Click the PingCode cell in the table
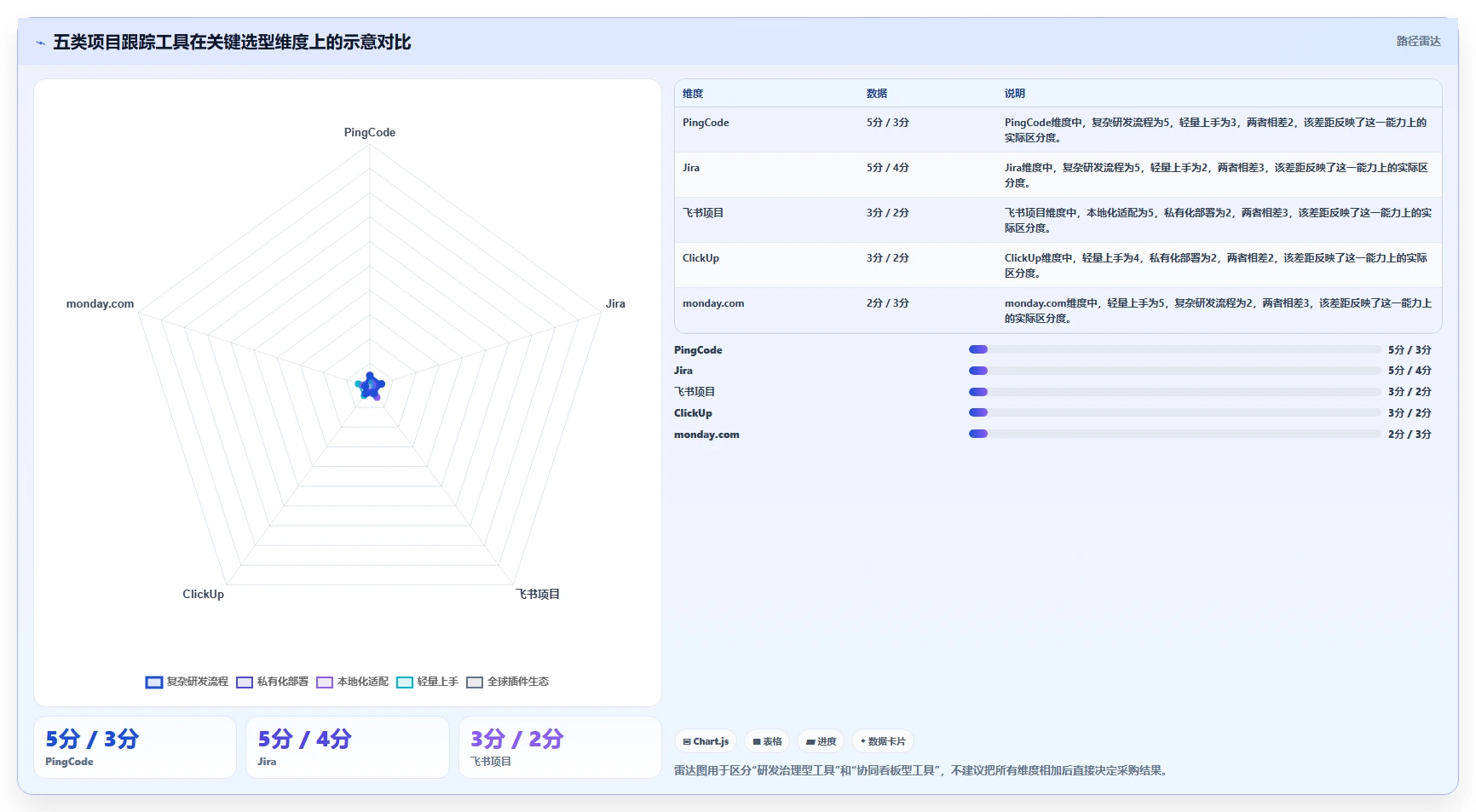Viewport: 1476px width, 812px height. tap(706, 123)
